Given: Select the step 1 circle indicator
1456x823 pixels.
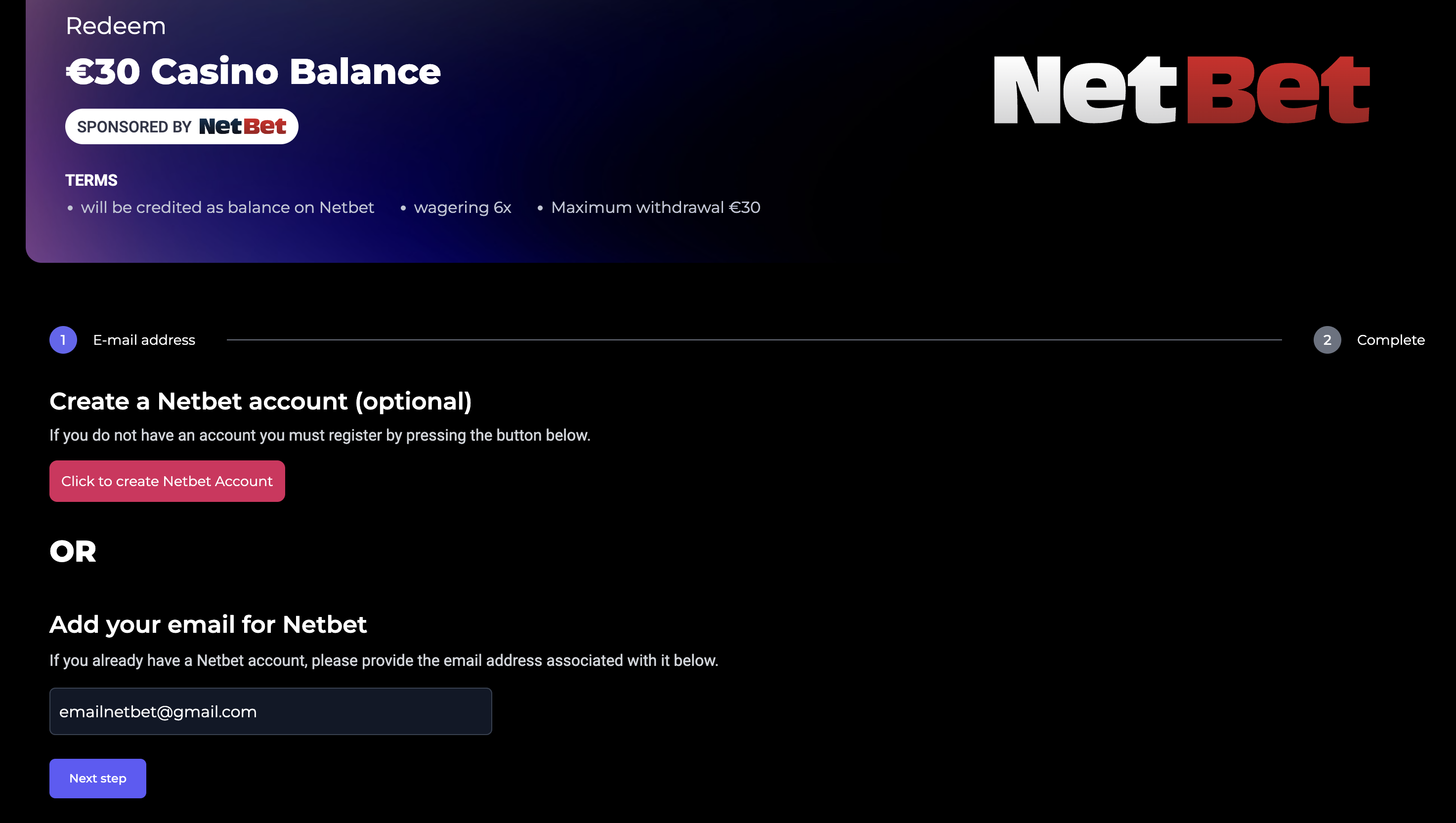Looking at the screenshot, I should click(63, 340).
